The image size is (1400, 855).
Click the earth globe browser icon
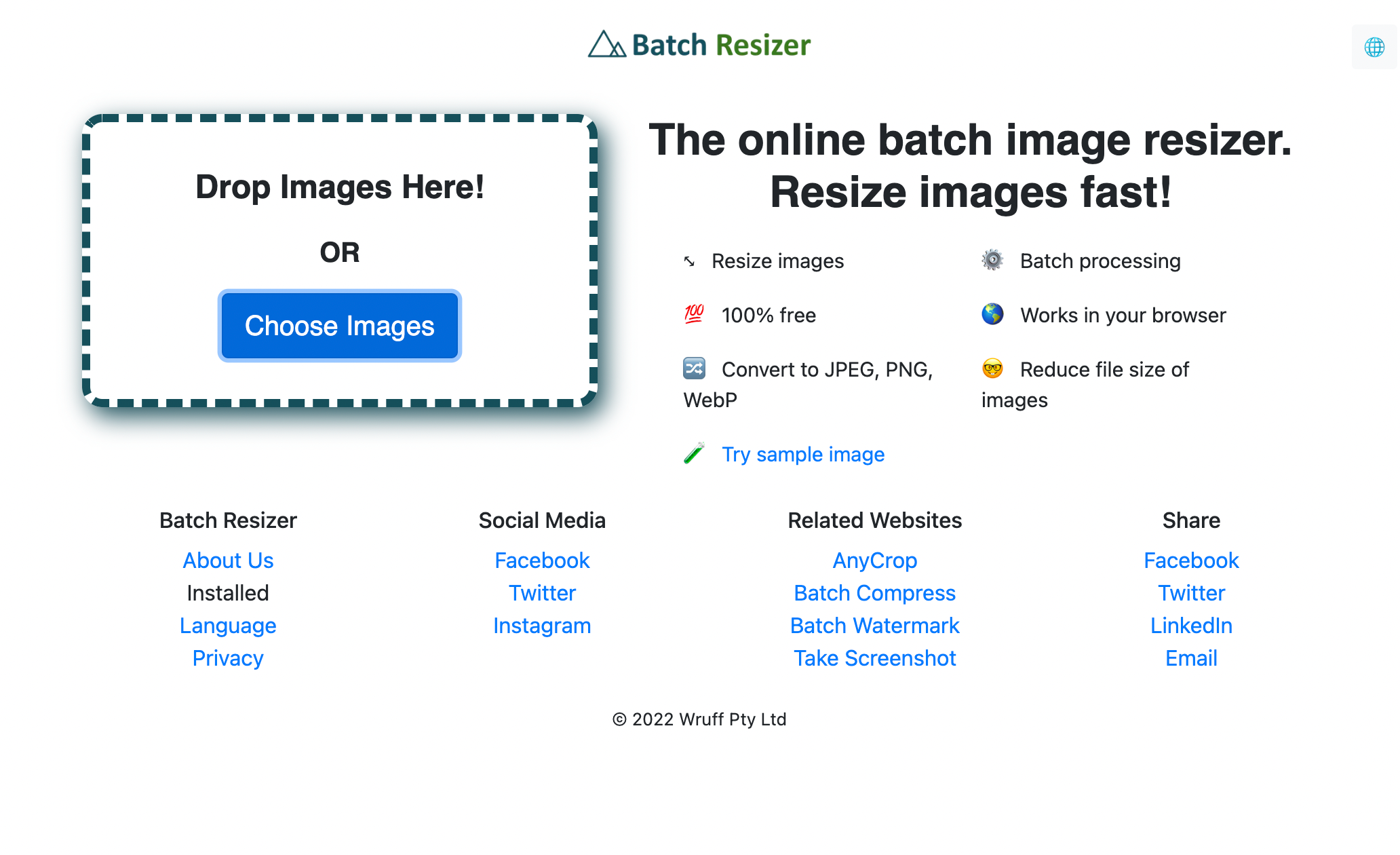point(992,314)
